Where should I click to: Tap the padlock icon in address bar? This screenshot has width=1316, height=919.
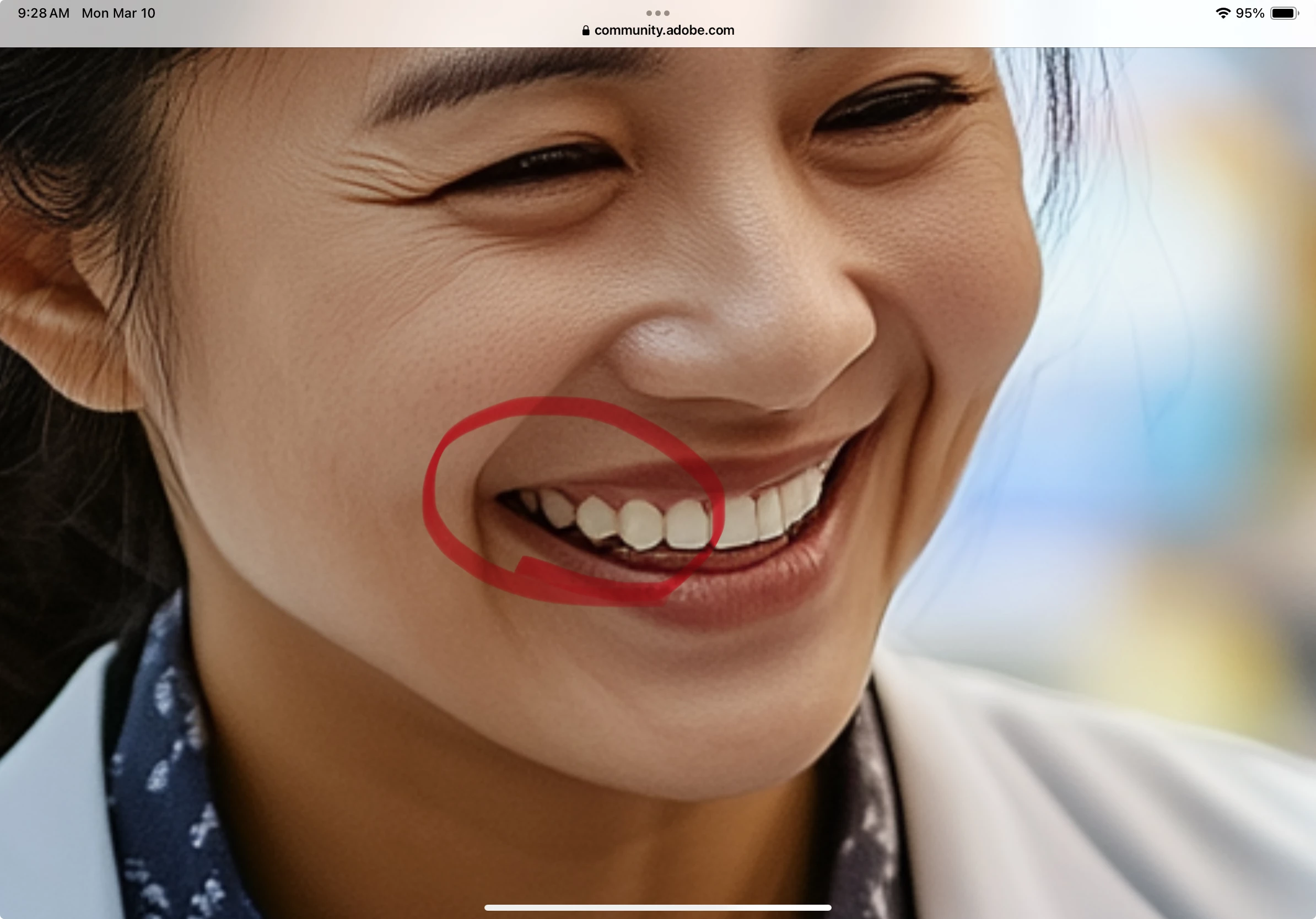click(x=585, y=30)
